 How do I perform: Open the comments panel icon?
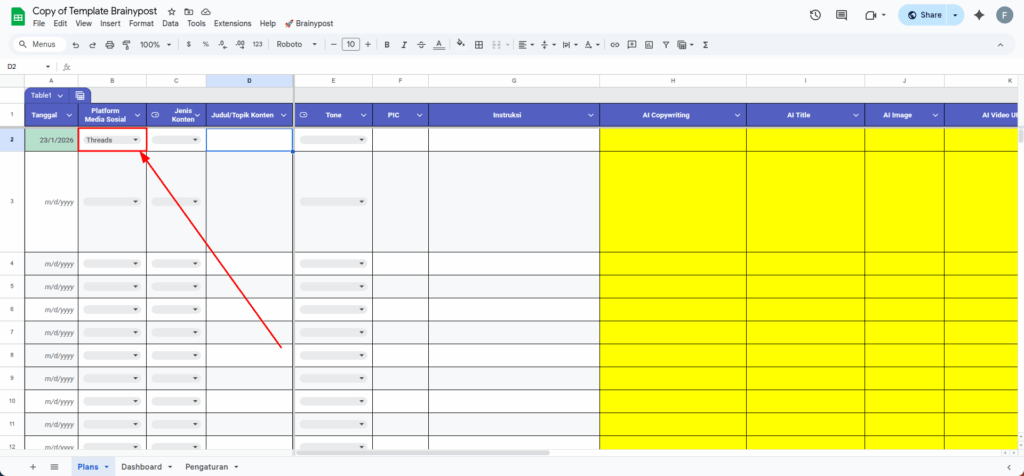(x=841, y=15)
